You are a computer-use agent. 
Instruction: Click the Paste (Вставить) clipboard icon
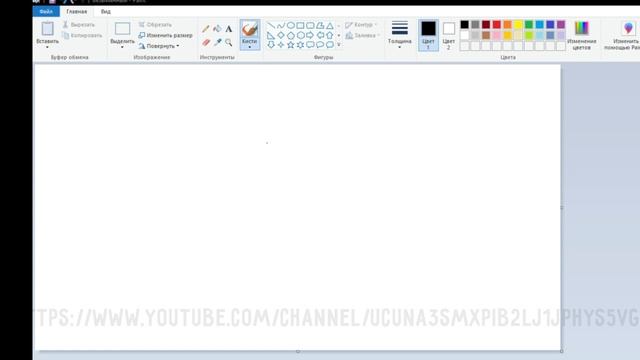point(47,29)
